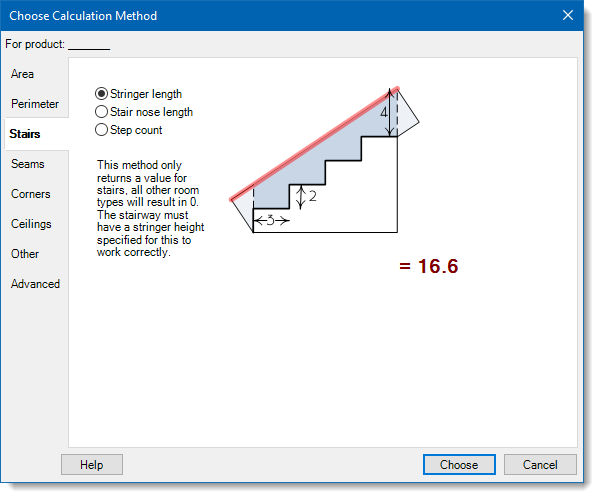Screen dimensions: 599x498
Task: Open the Perimeter tab
Action: [x=35, y=104]
